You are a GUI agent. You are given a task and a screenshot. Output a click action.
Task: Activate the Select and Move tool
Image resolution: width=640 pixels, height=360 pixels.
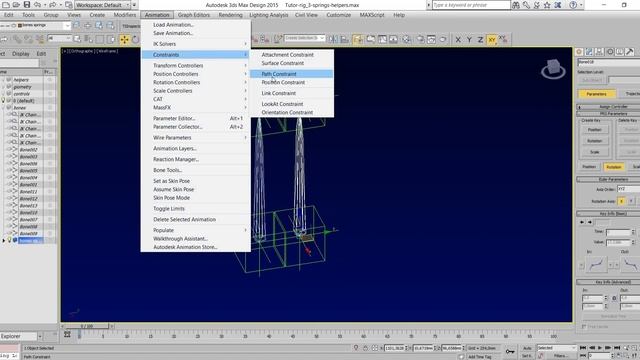124,39
